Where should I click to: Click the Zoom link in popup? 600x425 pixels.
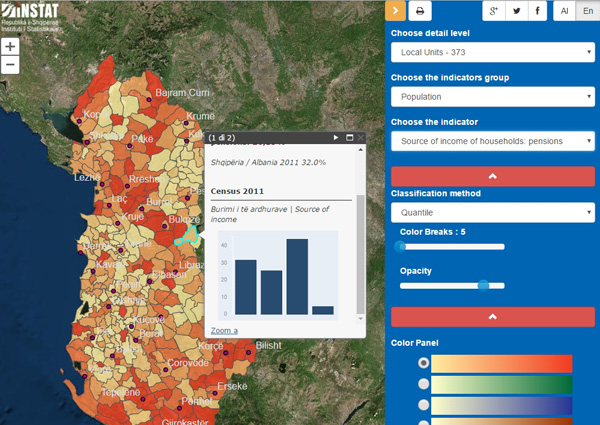pyautogui.click(x=224, y=331)
